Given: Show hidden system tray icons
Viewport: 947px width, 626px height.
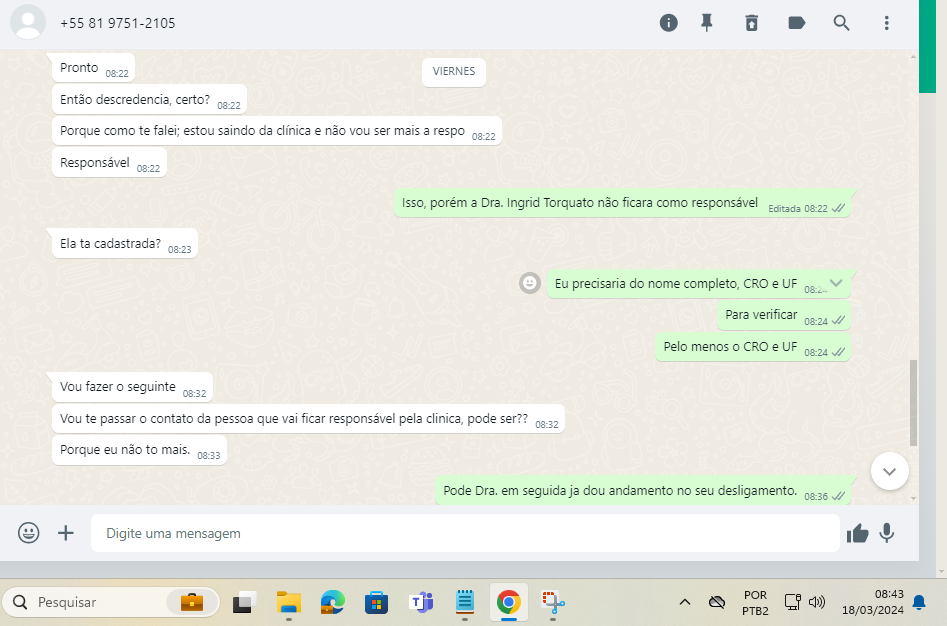Looking at the screenshot, I should click(x=685, y=602).
